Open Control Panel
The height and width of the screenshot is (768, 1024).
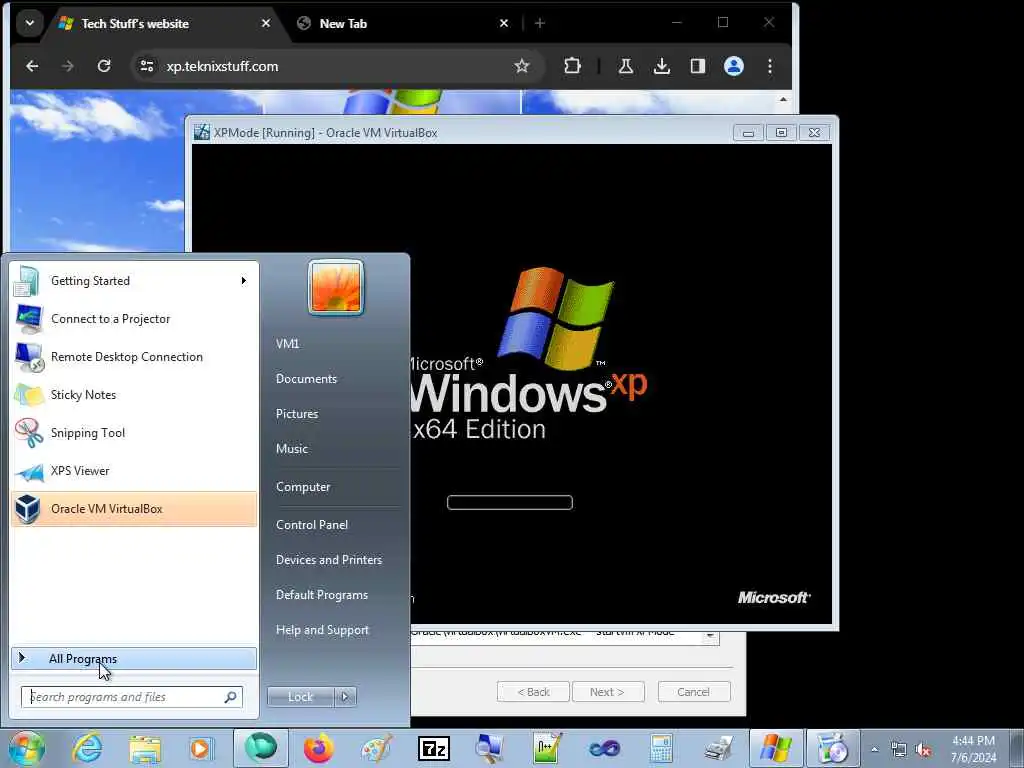pyautogui.click(x=312, y=525)
